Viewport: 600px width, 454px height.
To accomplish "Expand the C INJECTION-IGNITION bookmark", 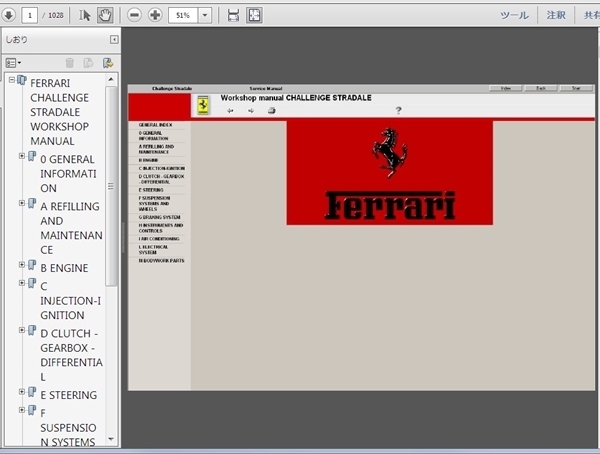I will (22, 283).
